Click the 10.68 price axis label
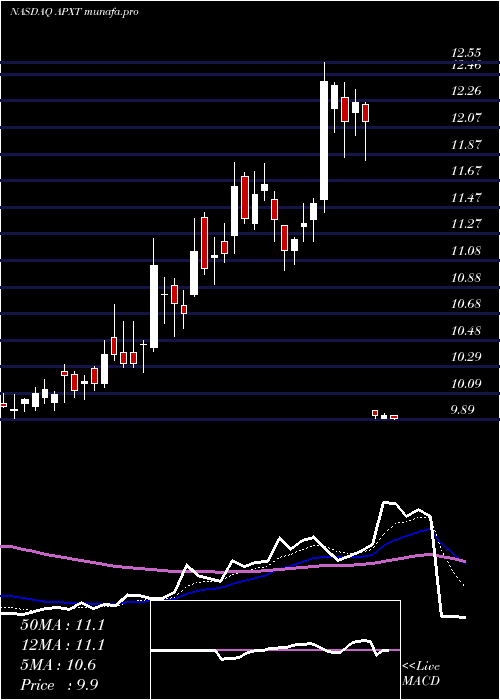Viewport: 500px width, 700px height. (466, 304)
